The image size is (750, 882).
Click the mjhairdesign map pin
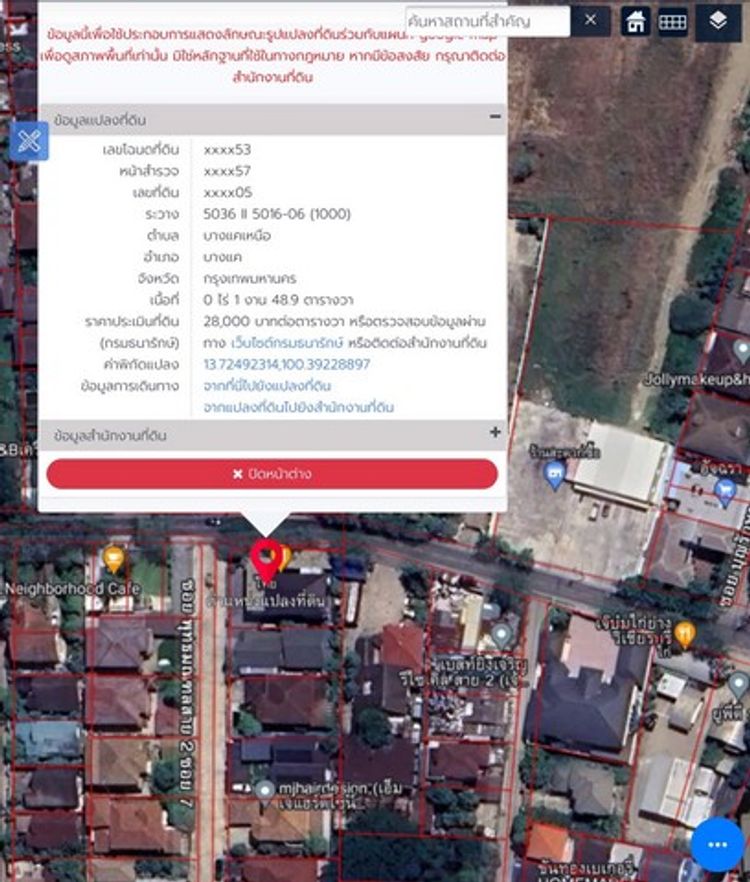(x=264, y=792)
